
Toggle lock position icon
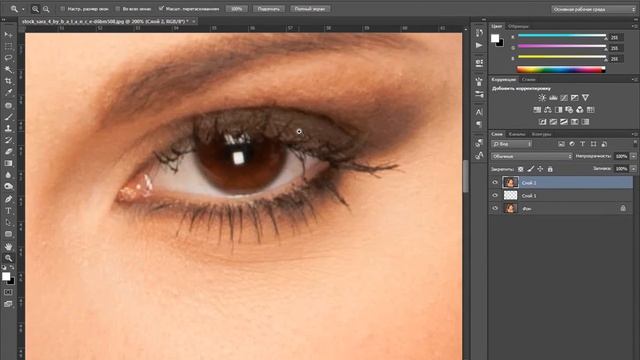click(540, 169)
